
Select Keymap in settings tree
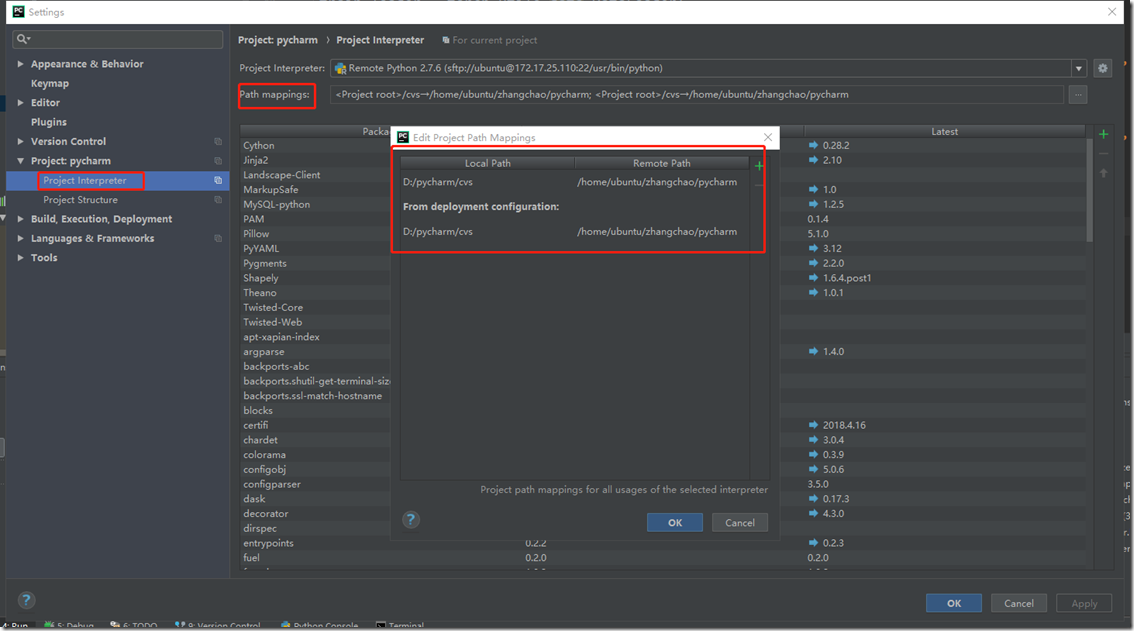click(50, 83)
